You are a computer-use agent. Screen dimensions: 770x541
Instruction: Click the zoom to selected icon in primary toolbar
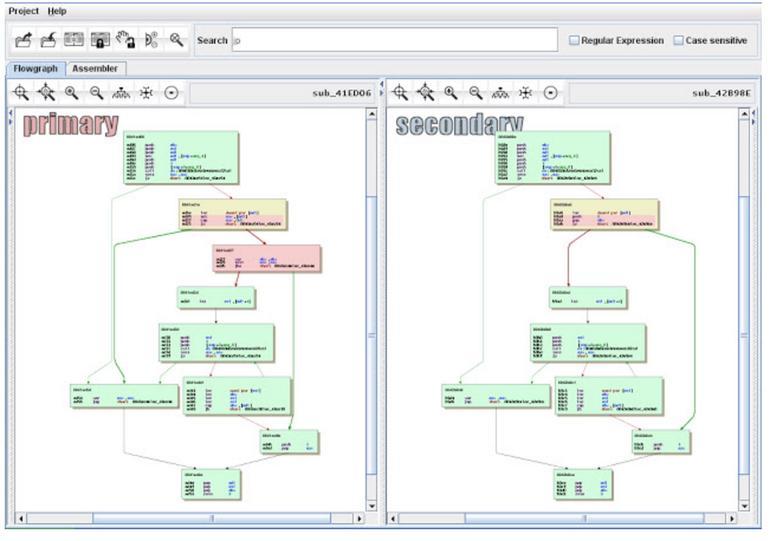tap(46, 93)
